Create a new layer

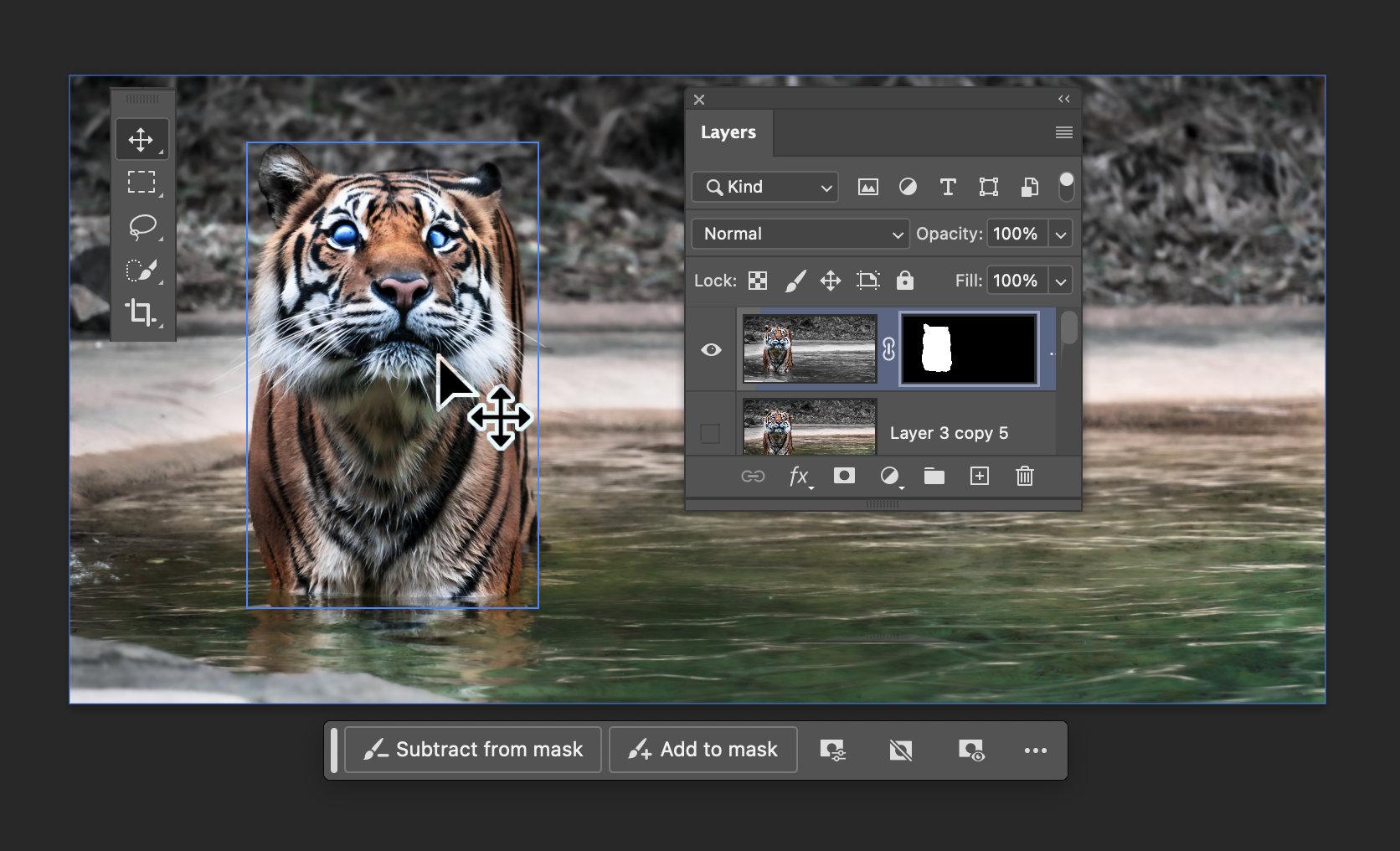tap(979, 476)
